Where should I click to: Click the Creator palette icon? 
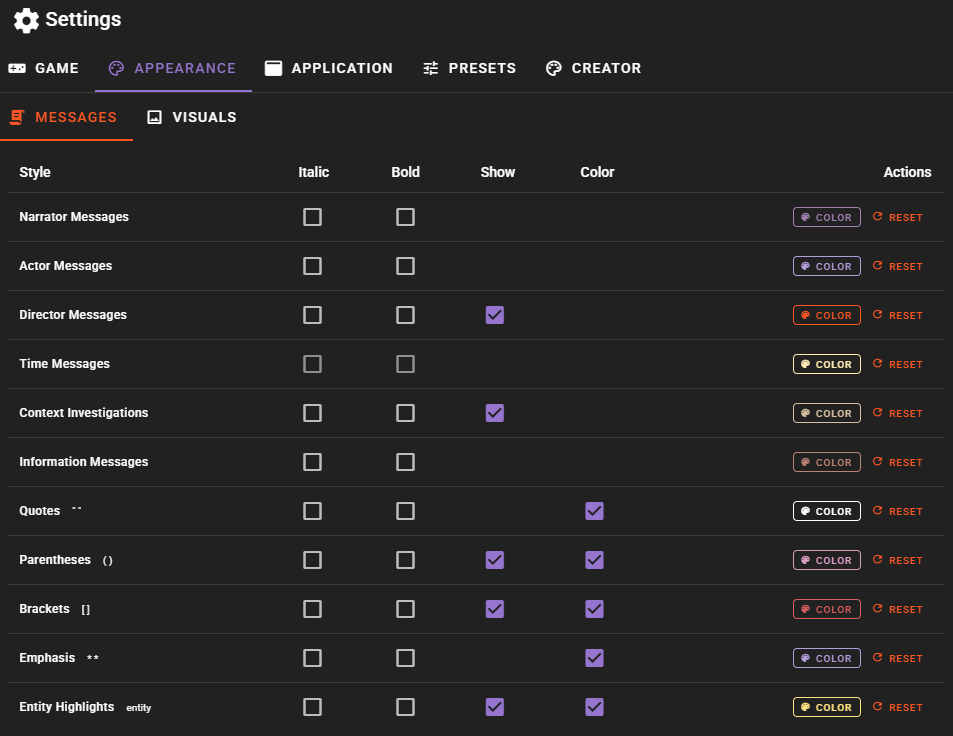pos(554,68)
